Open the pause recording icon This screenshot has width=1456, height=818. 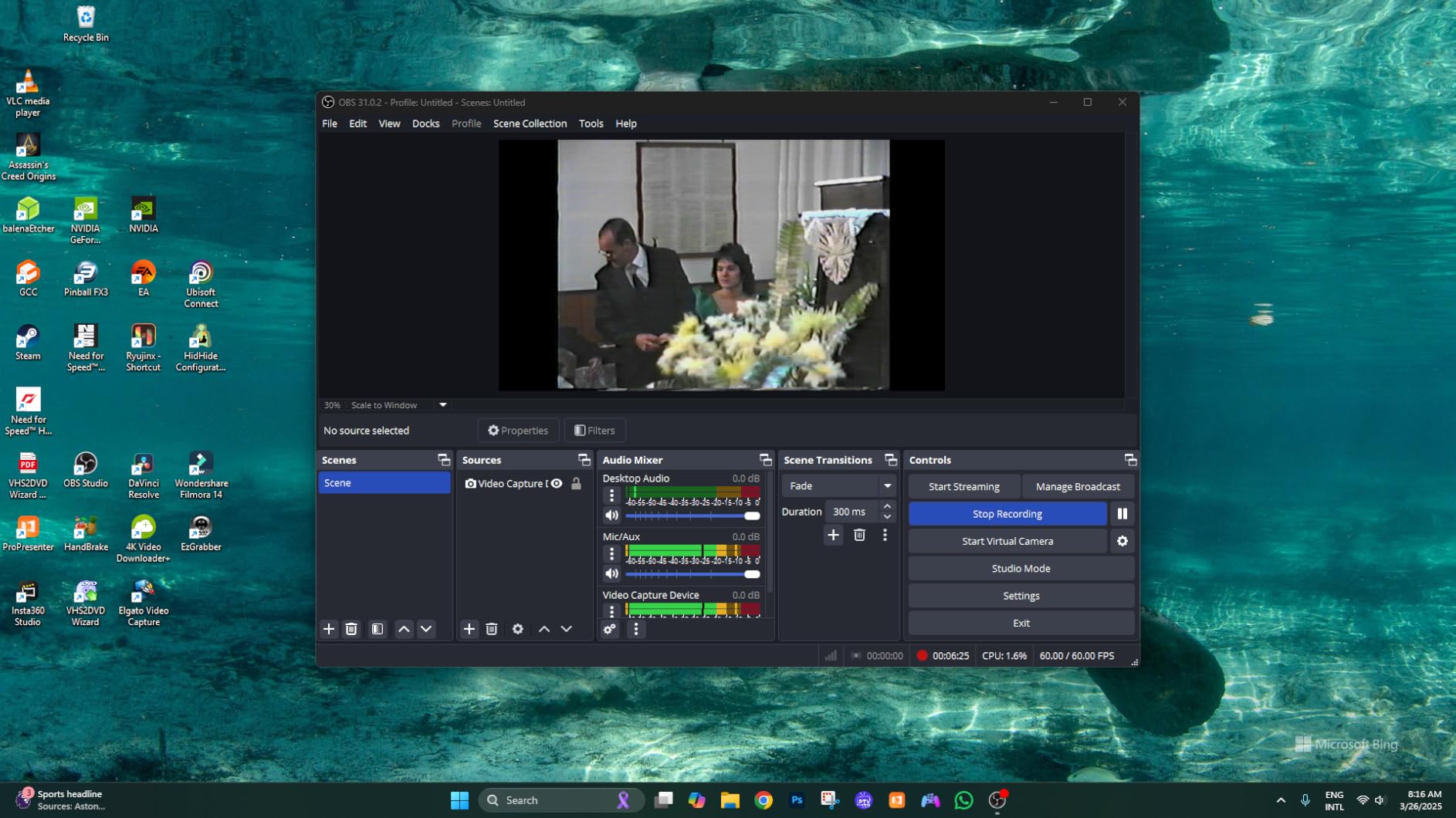(x=1122, y=513)
